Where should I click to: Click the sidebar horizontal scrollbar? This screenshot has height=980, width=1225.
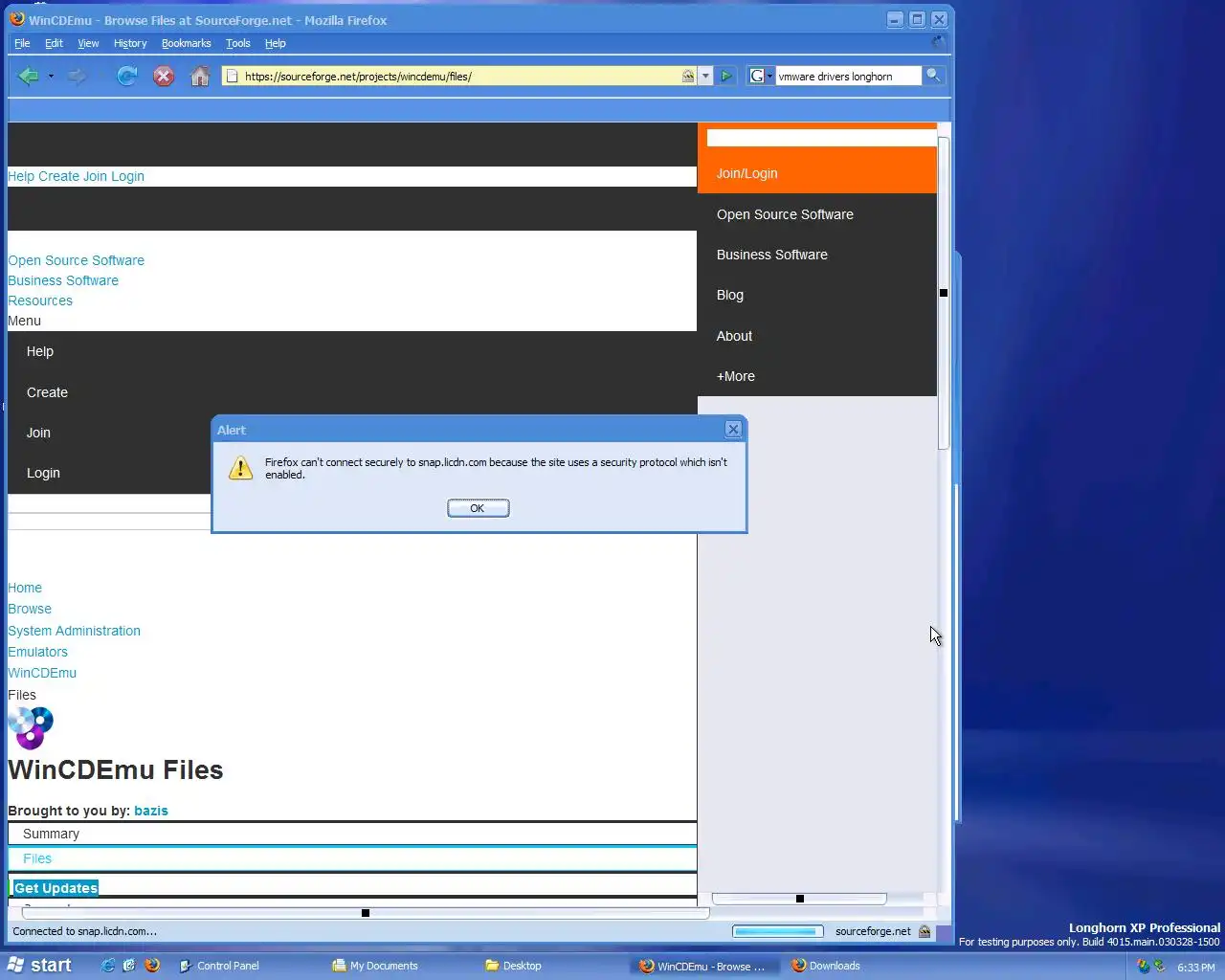(799, 899)
